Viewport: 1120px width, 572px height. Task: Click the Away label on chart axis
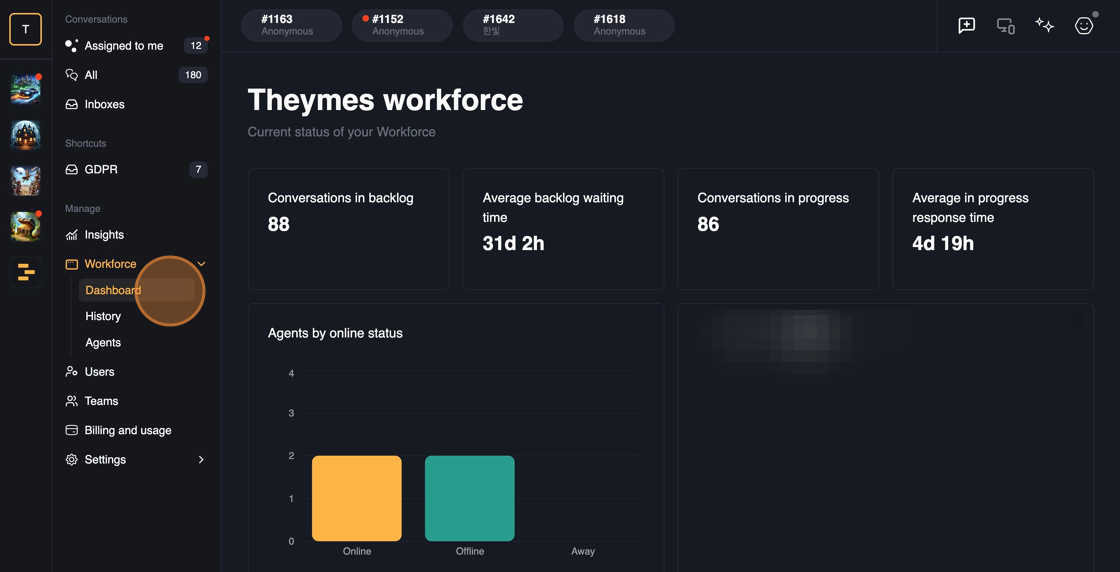(x=583, y=551)
